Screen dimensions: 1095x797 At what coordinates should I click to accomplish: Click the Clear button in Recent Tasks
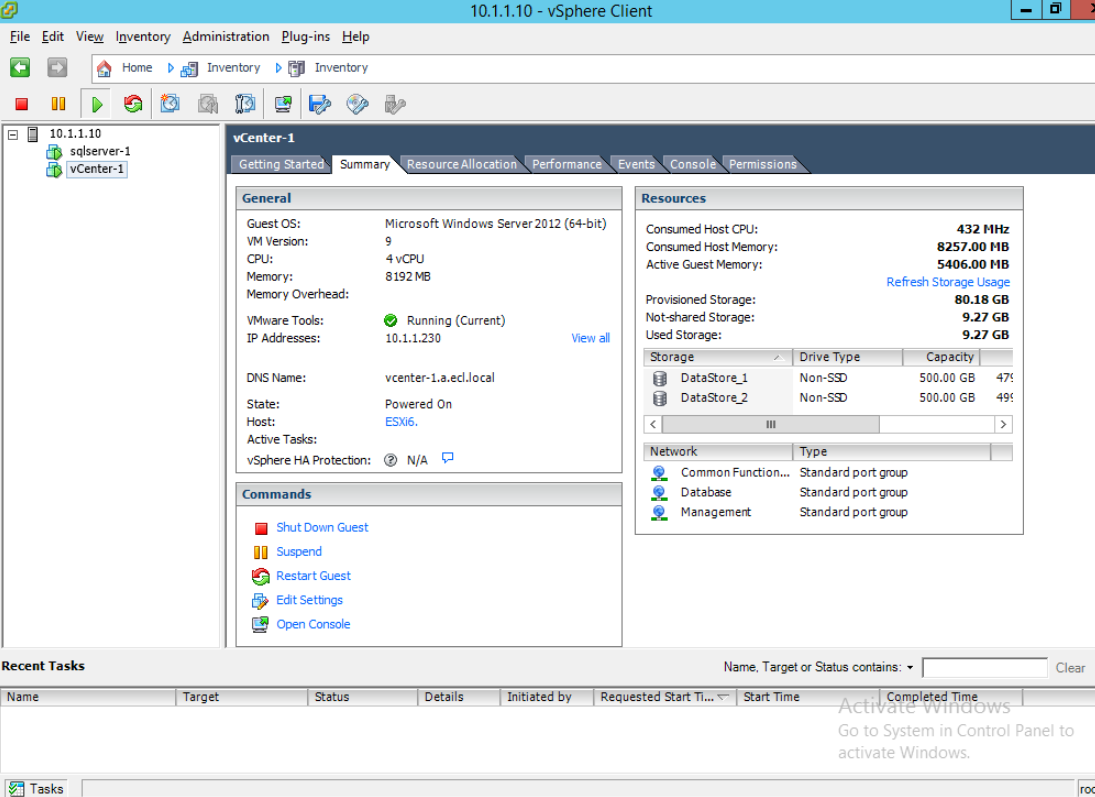tap(1070, 668)
